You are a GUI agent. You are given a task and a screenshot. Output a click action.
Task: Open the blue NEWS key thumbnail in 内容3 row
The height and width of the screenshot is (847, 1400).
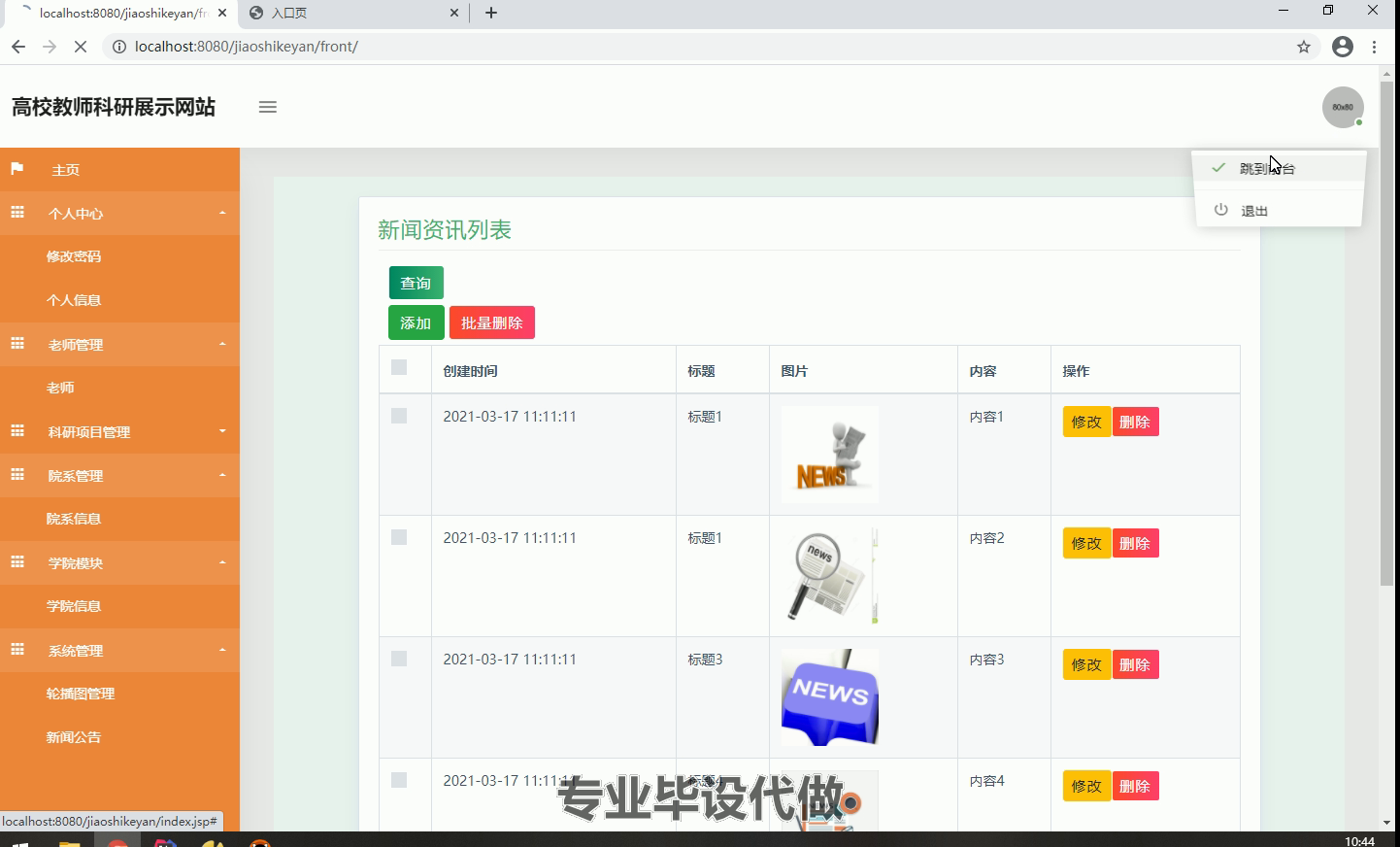pyautogui.click(x=830, y=697)
